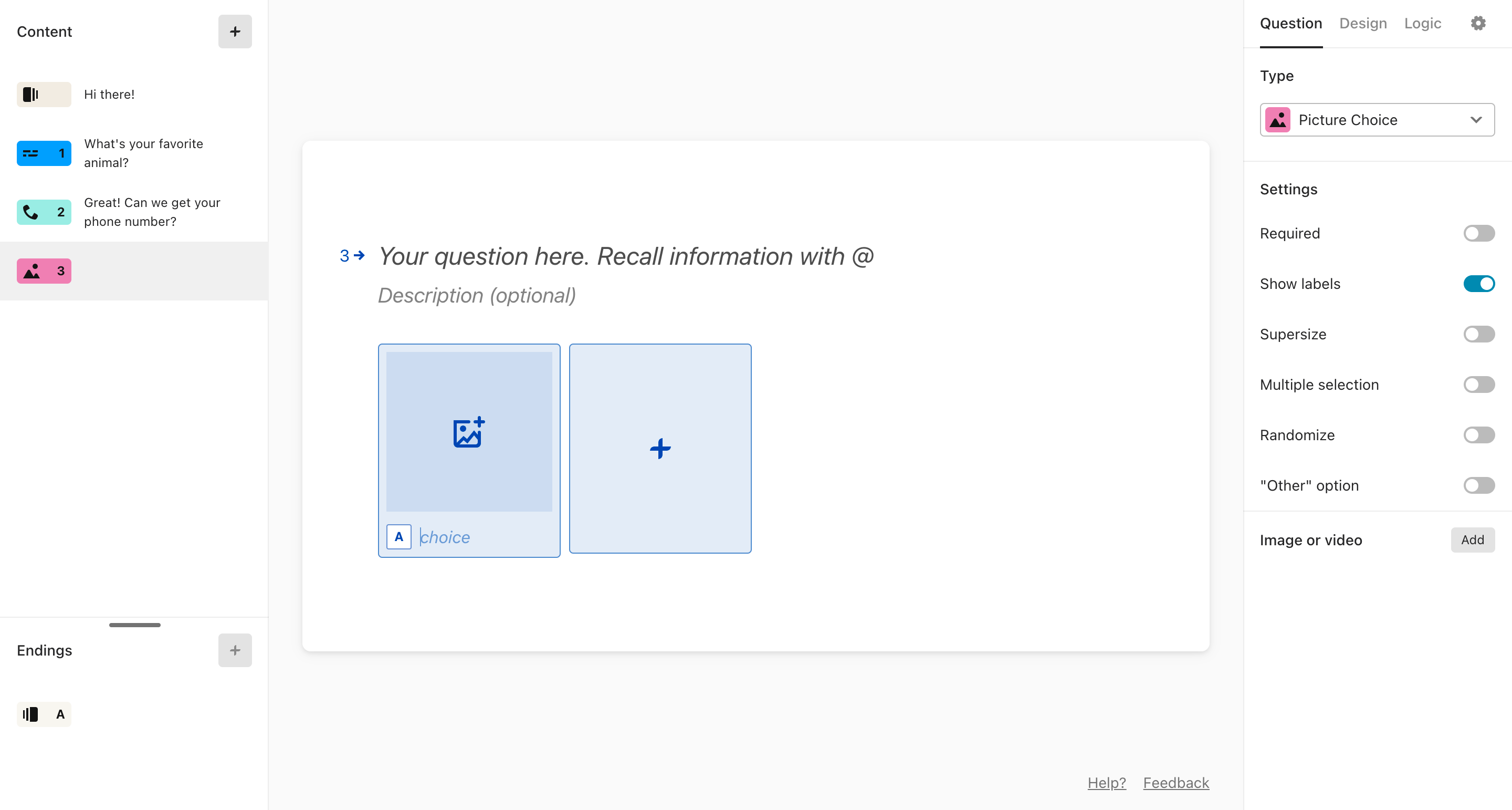Click the question title placeholder field
The image size is (1512, 810).
tap(626, 256)
